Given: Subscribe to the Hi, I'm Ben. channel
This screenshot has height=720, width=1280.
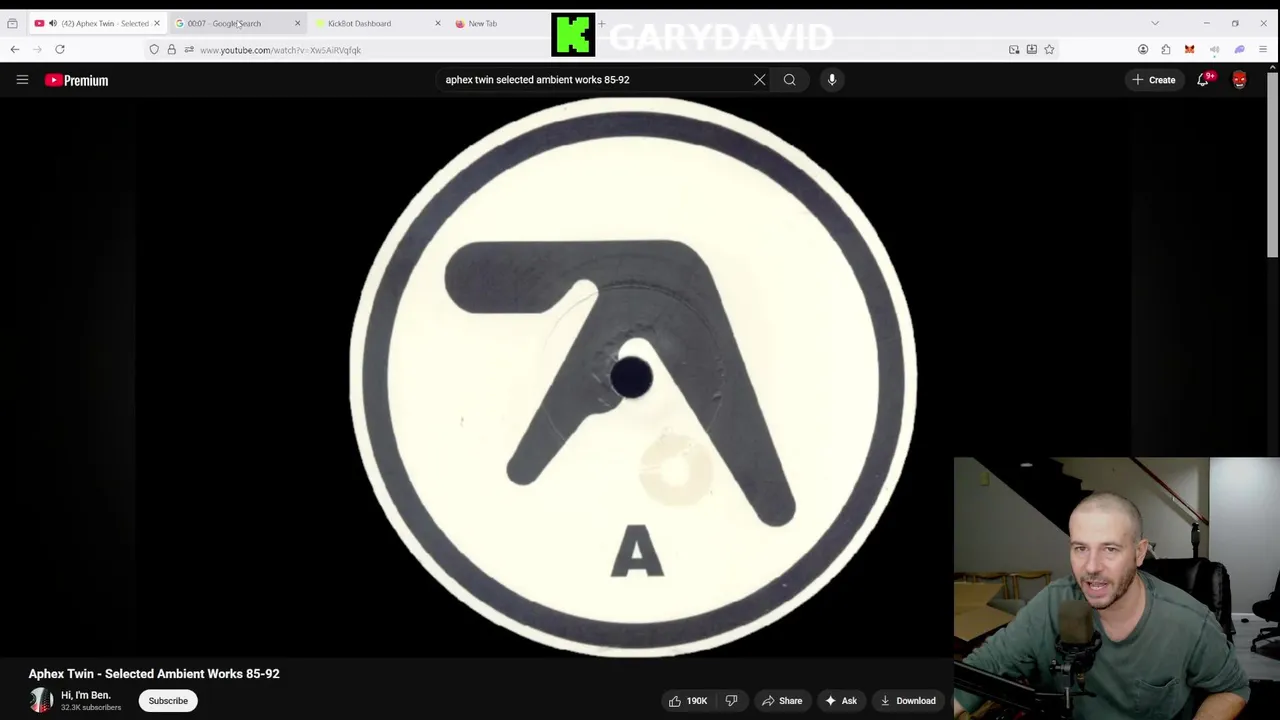Looking at the screenshot, I should [x=168, y=701].
